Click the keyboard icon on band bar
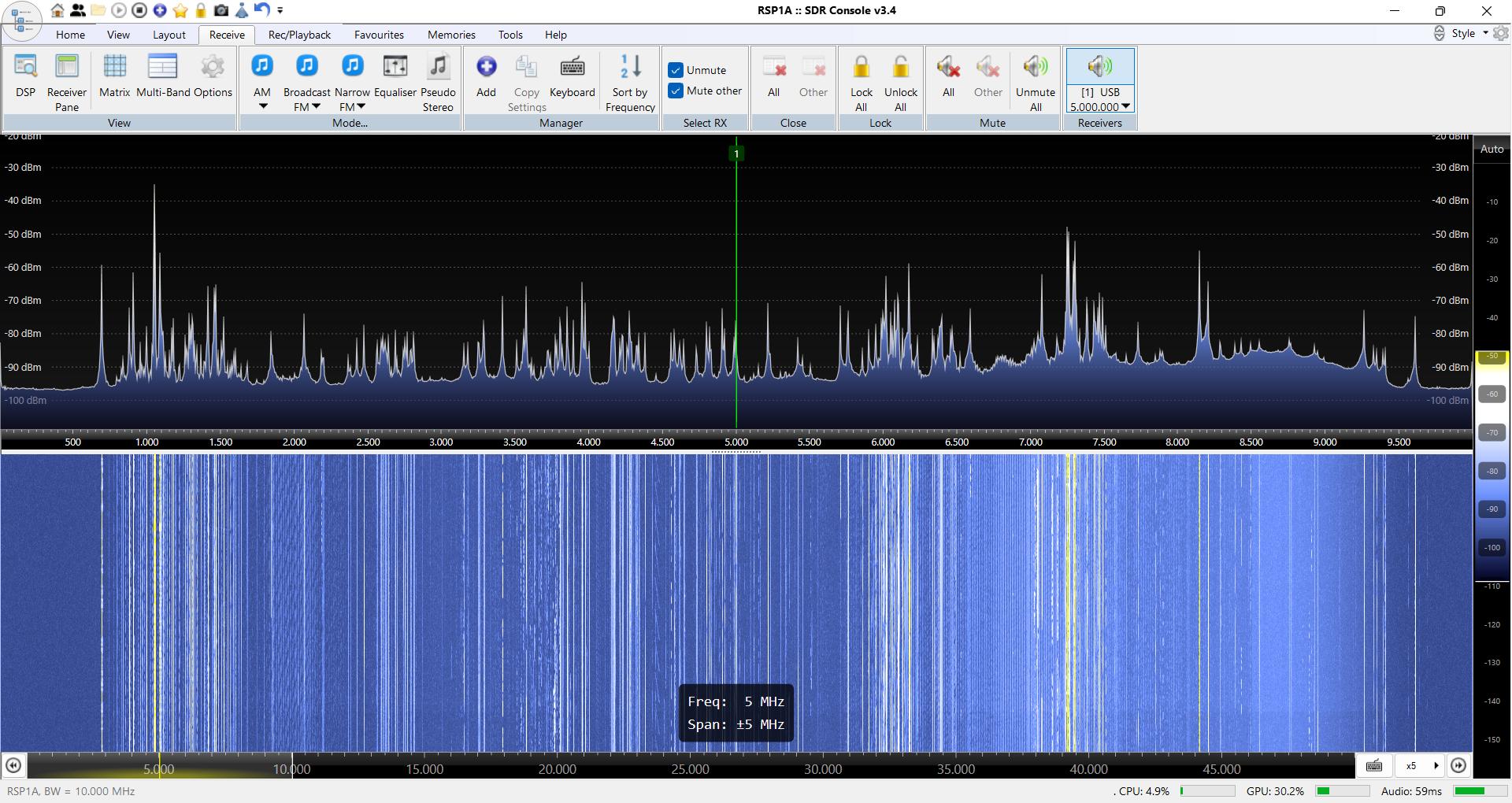This screenshot has height=803, width=1512. pyautogui.click(x=1374, y=765)
